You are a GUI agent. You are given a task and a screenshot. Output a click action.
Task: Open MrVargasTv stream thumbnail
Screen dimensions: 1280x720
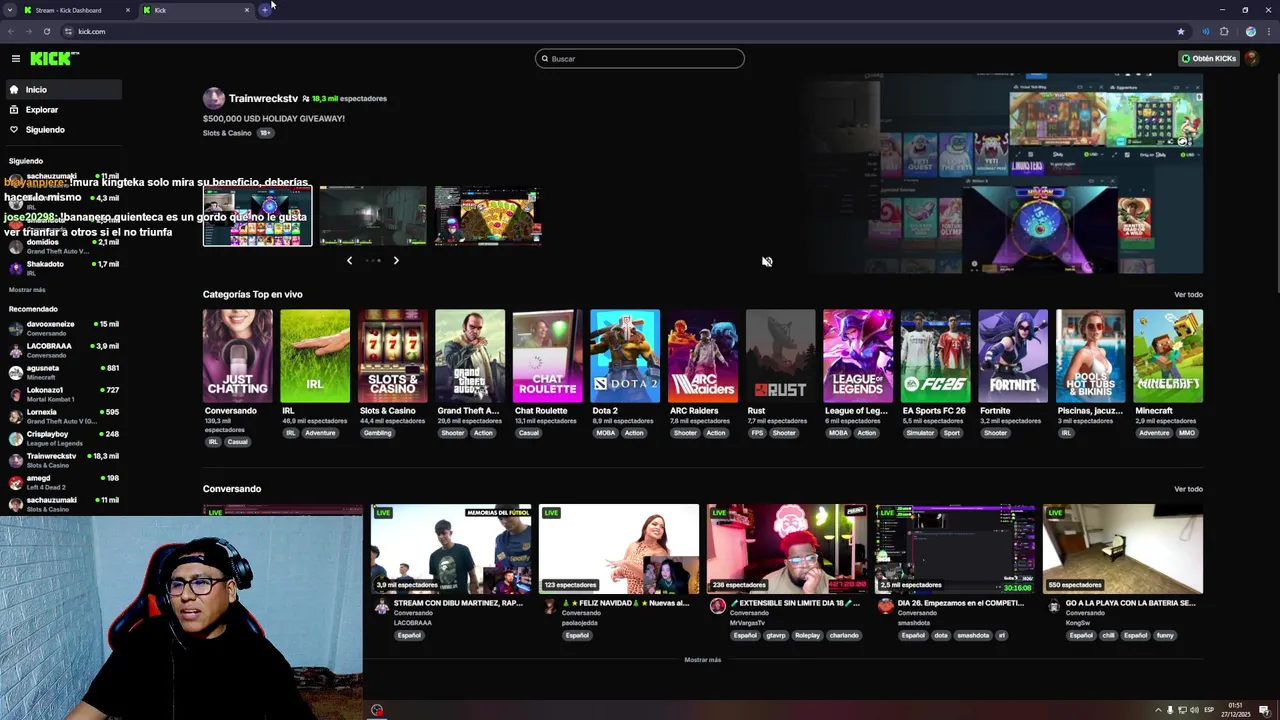[787, 549]
